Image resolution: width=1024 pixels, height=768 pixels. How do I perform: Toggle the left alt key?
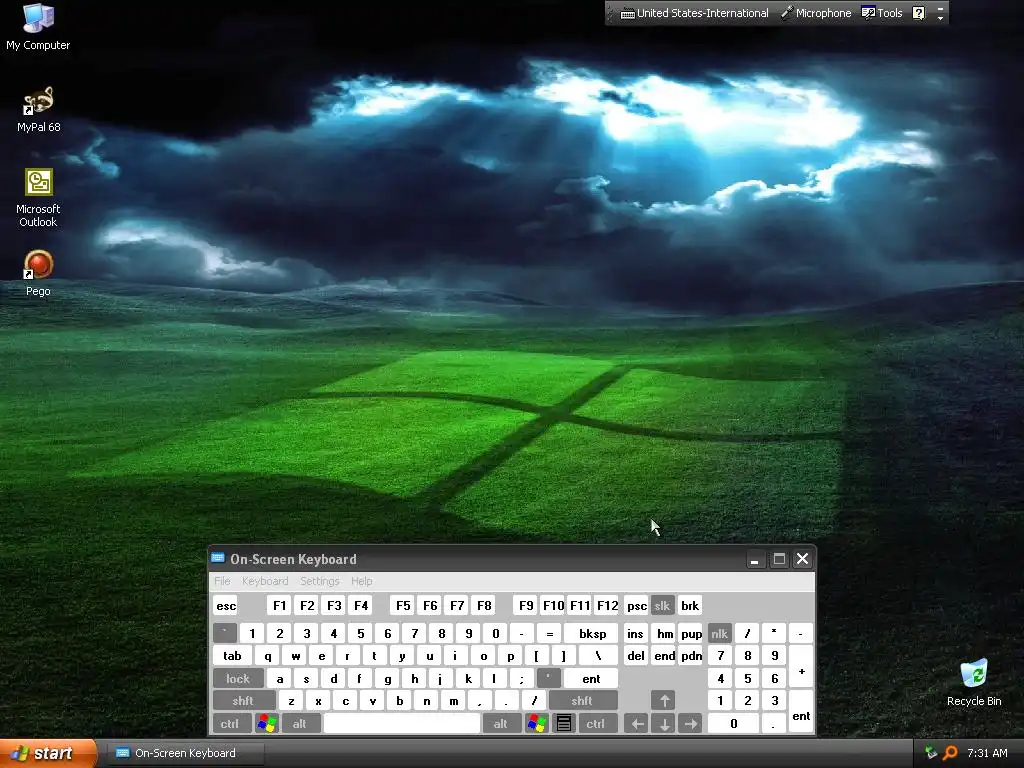(x=300, y=724)
